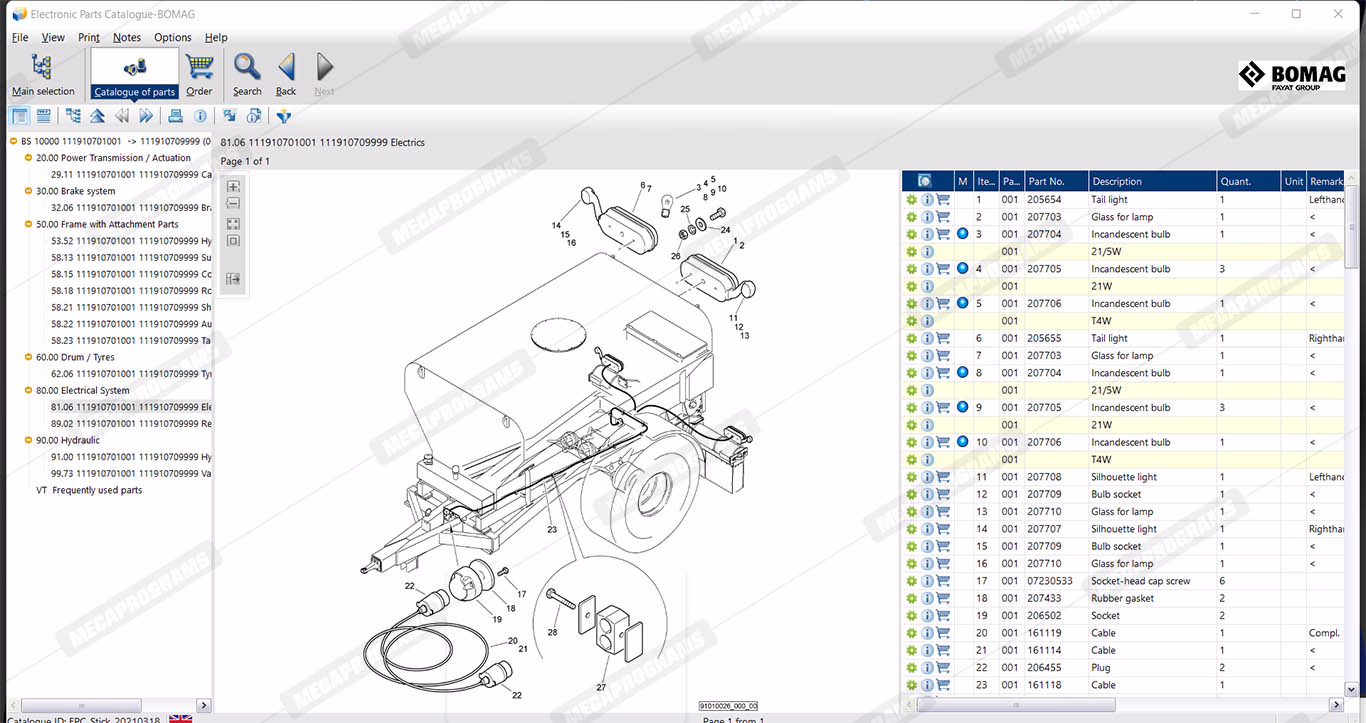Collapse the 90.00 Hydraulic group
1366x723 pixels.
pyautogui.click(x=28, y=440)
